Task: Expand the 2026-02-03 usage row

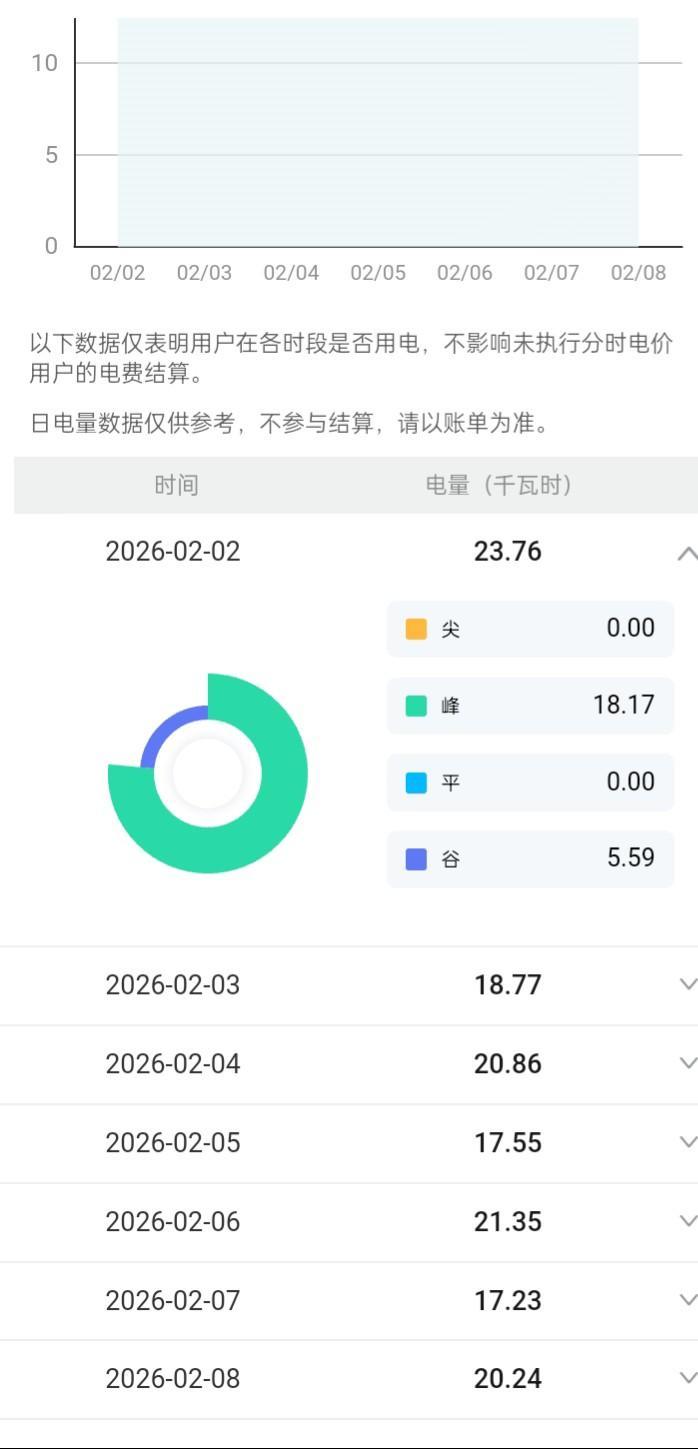Action: [x=686, y=985]
